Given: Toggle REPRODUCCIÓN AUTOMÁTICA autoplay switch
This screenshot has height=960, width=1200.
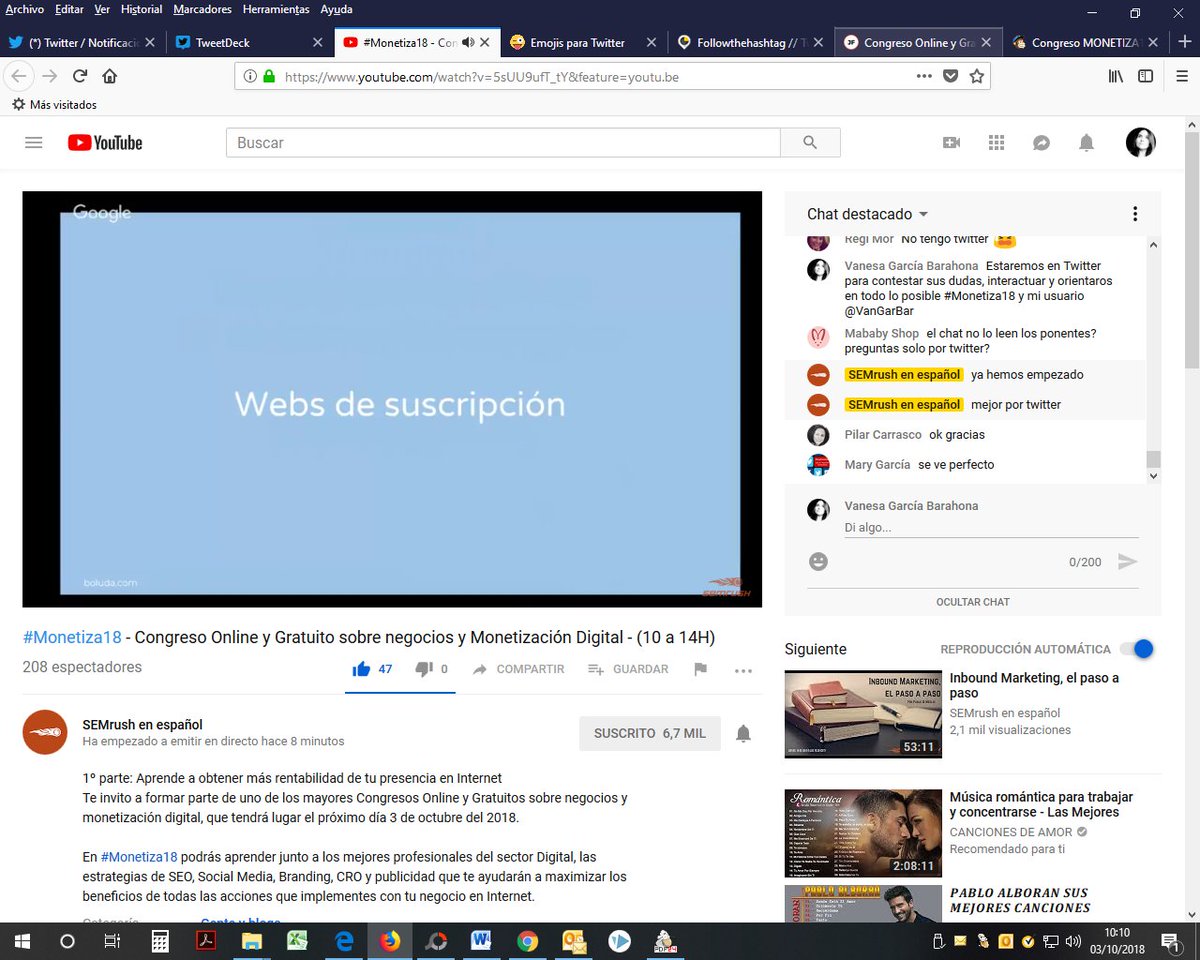Looking at the screenshot, I should pyautogui.click(x=1137, y=649).
